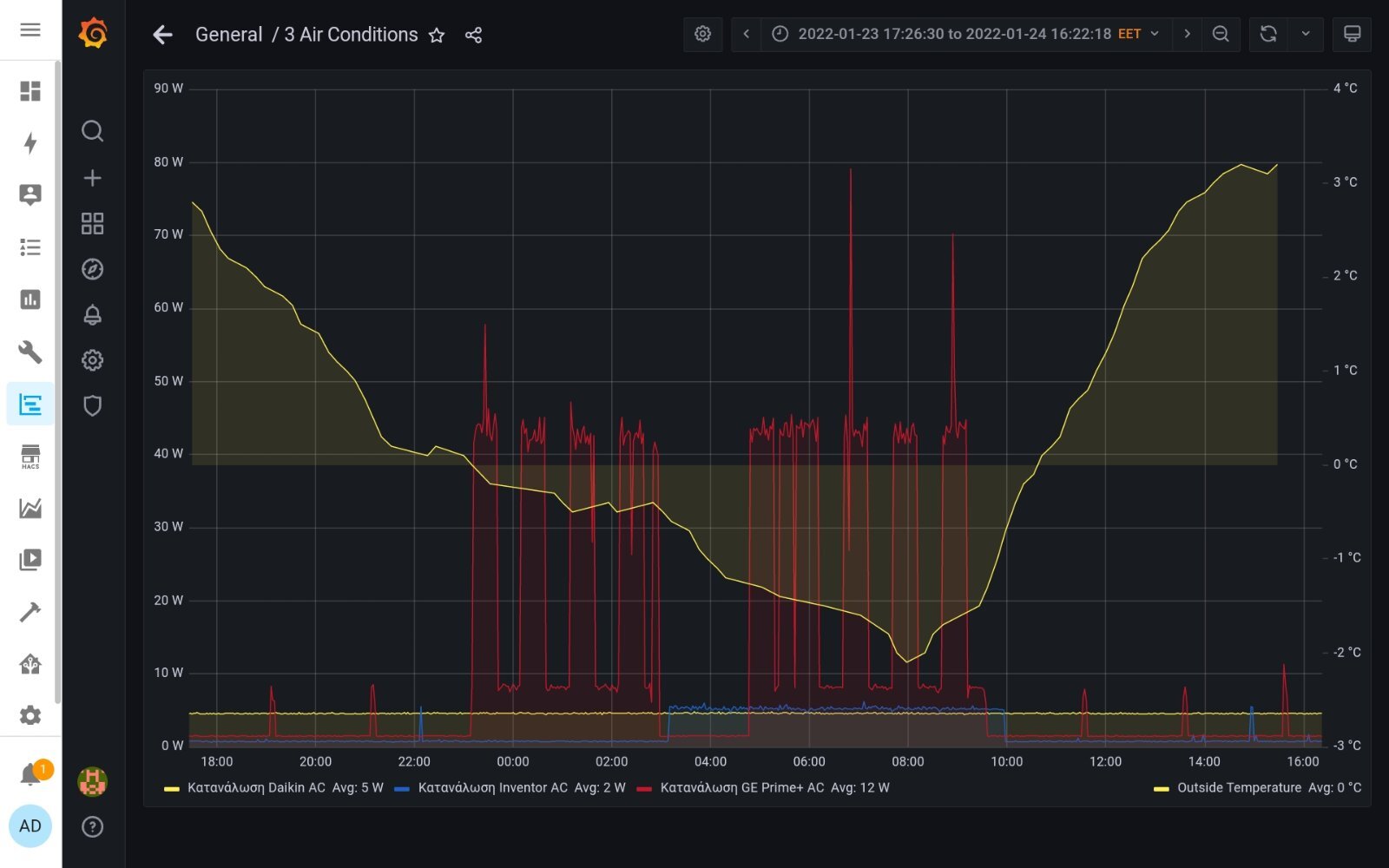Viewport: 1389px width, 868px height.
Task: Open the wrench icon in sidebar
Action: tap(30, 352)
